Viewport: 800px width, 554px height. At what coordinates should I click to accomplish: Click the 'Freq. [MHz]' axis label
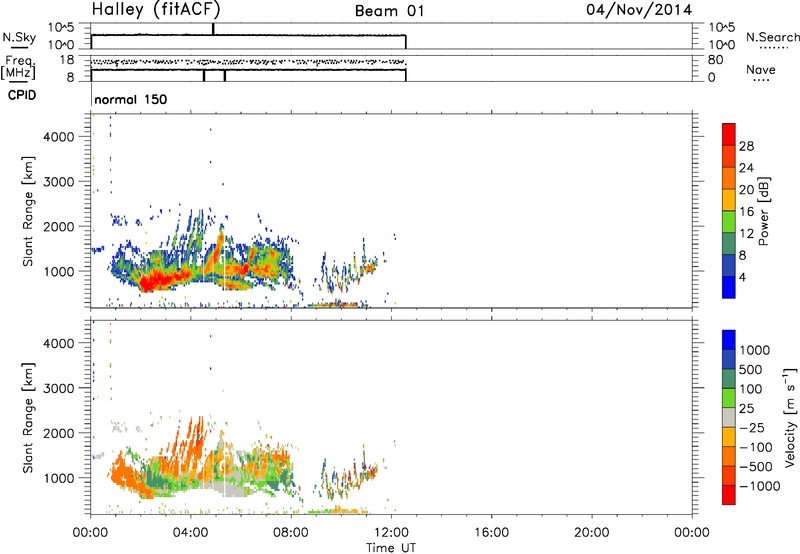click(19, 68)
